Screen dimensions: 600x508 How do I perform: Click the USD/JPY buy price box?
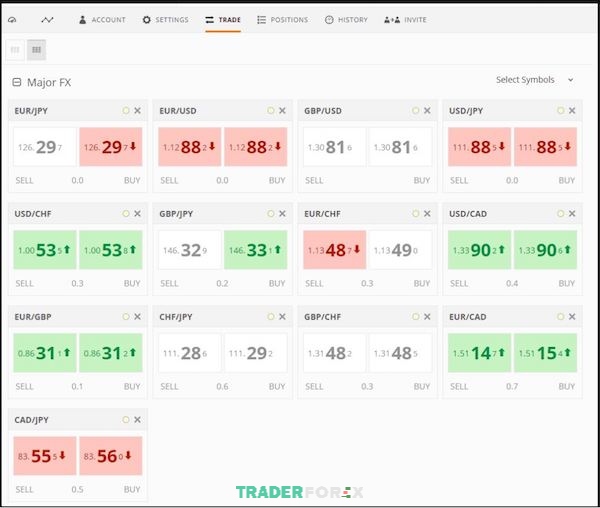click(x=545, y=147)
